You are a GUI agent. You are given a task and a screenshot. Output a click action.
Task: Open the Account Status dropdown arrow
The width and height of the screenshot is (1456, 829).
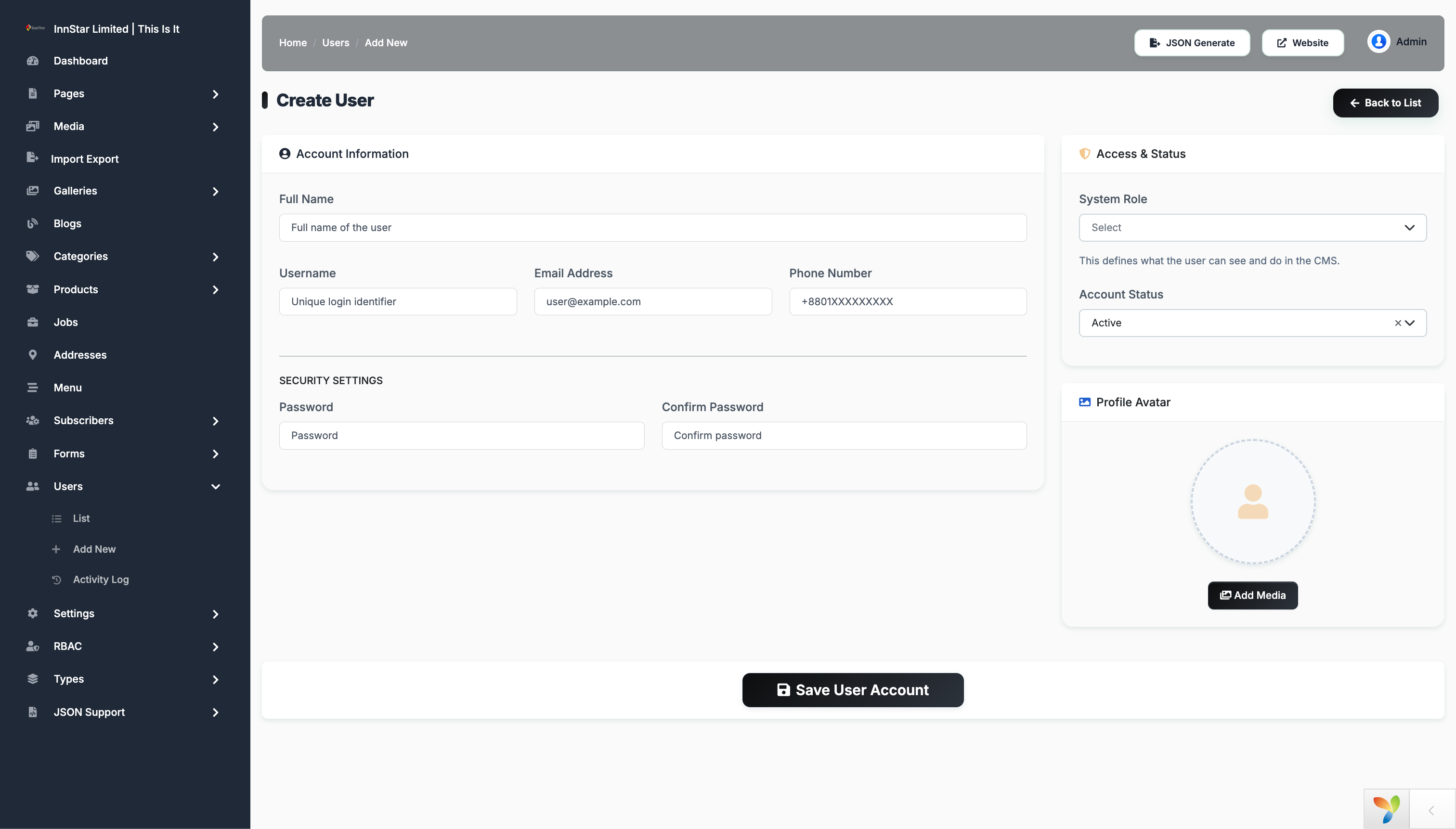click(1410, 323)
